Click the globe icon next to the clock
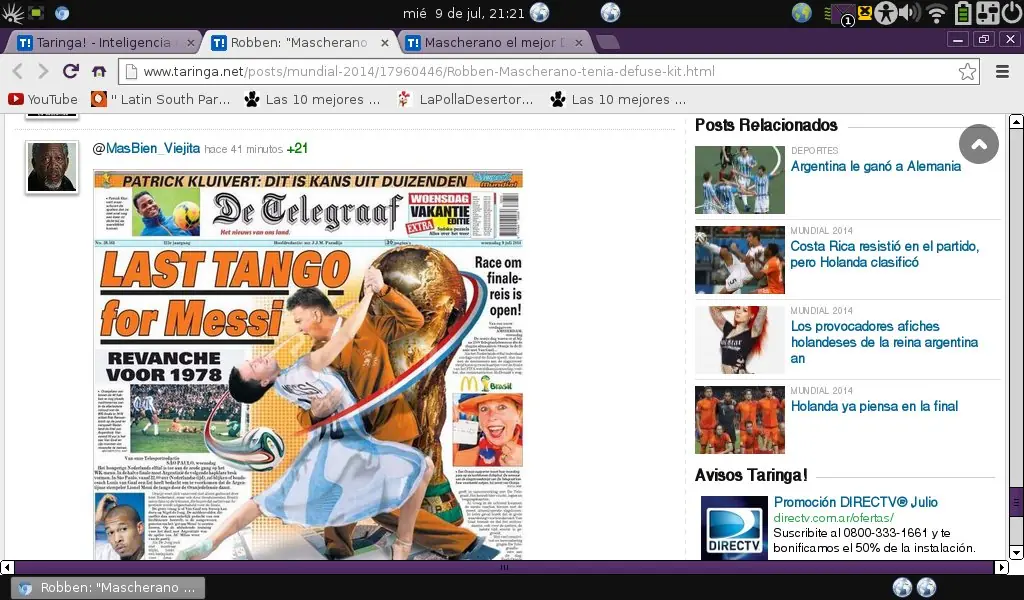This screenshot has width=1024, height=600. coord(539,12)
